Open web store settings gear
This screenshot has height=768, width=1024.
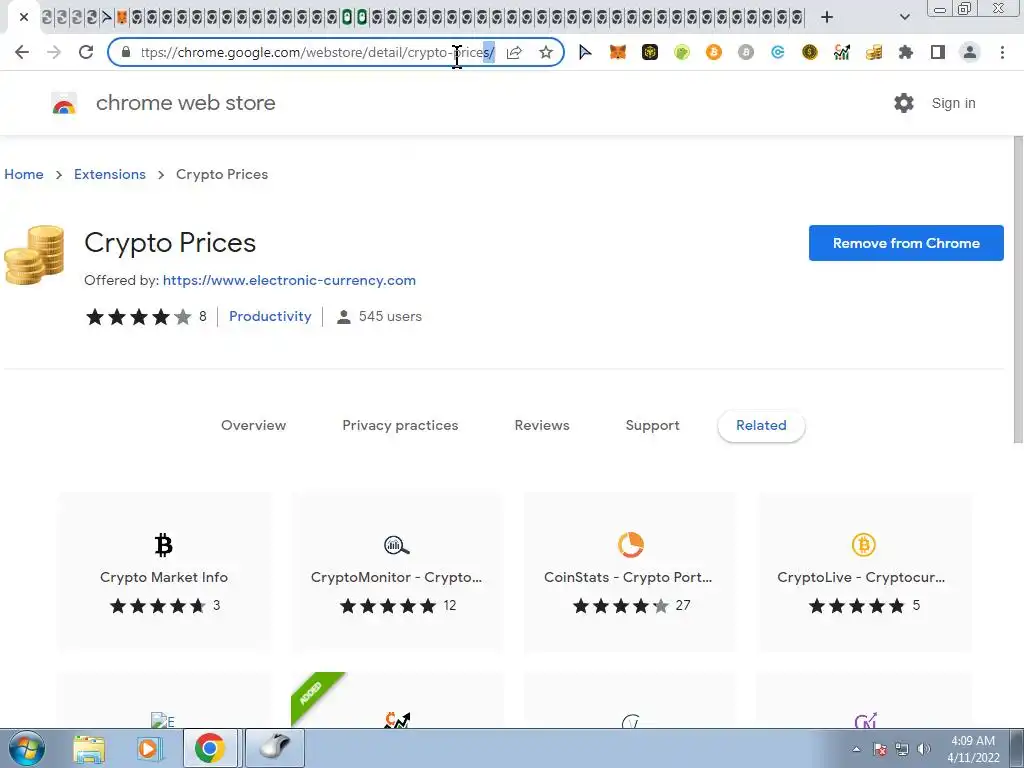point(904,103)
